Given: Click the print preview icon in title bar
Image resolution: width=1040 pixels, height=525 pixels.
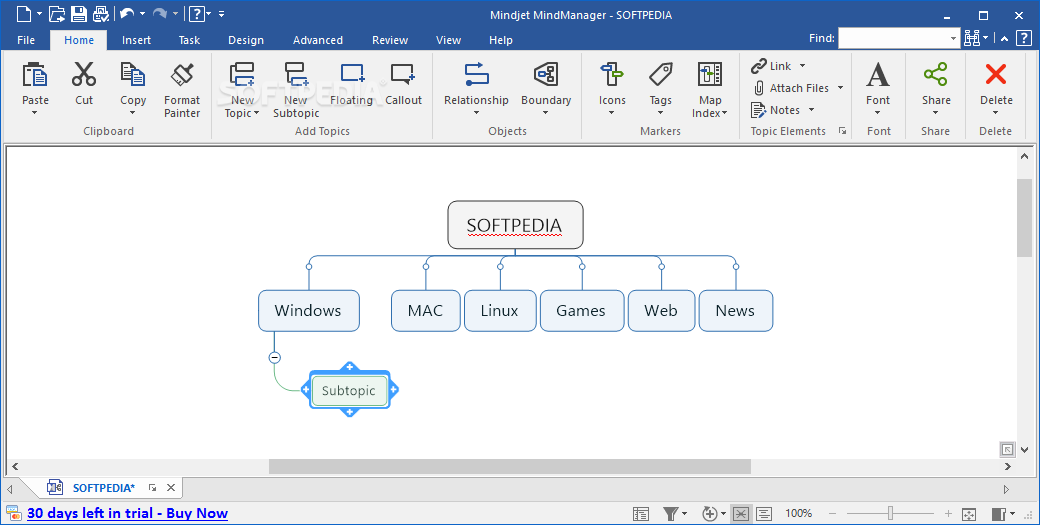Looking at the screenshot, I should 101,13.
